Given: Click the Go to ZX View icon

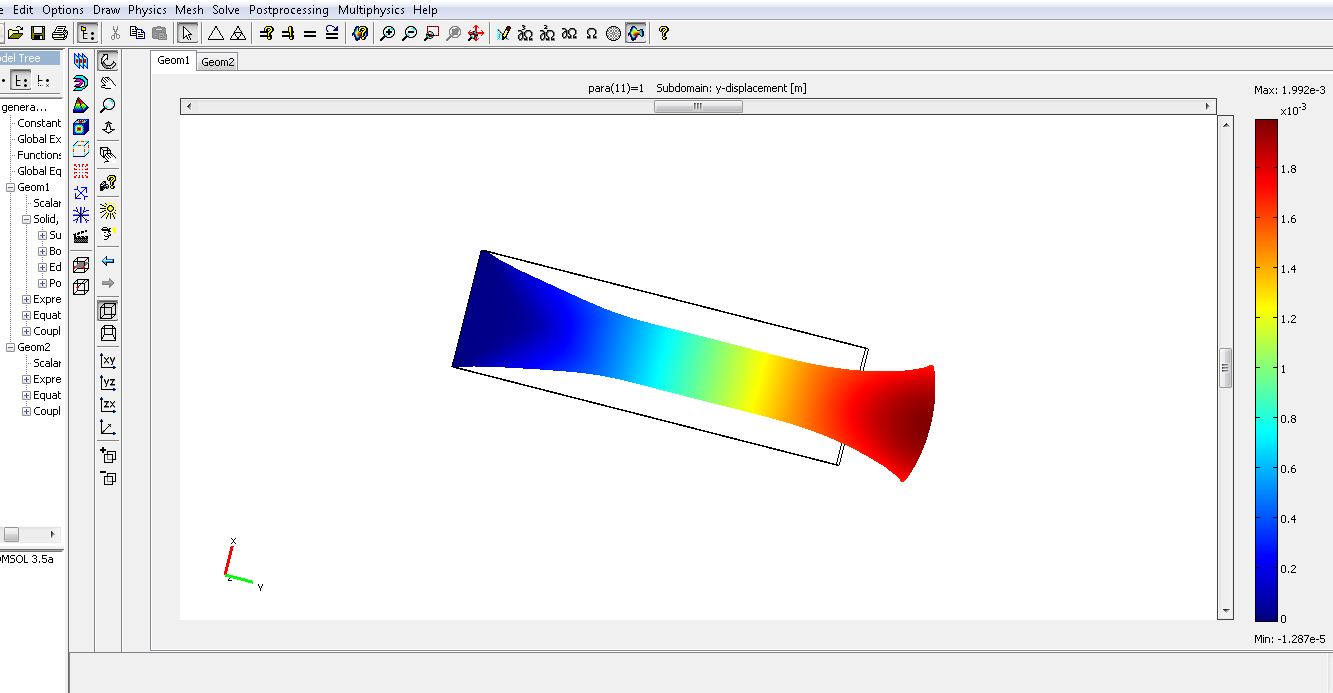Looking at the screenshot, I should tap(108, 404).
